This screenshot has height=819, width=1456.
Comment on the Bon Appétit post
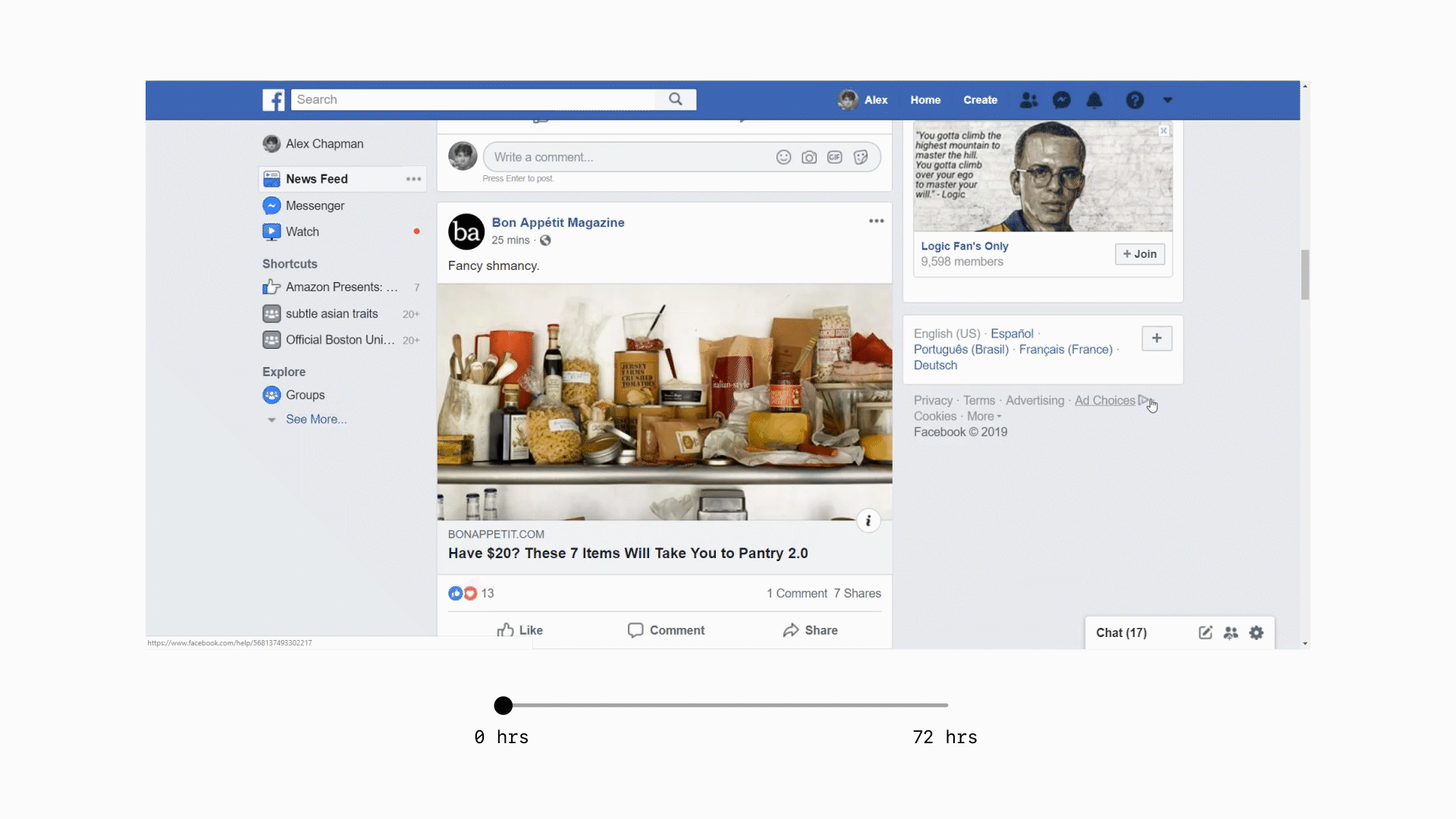tap(666, 630)
